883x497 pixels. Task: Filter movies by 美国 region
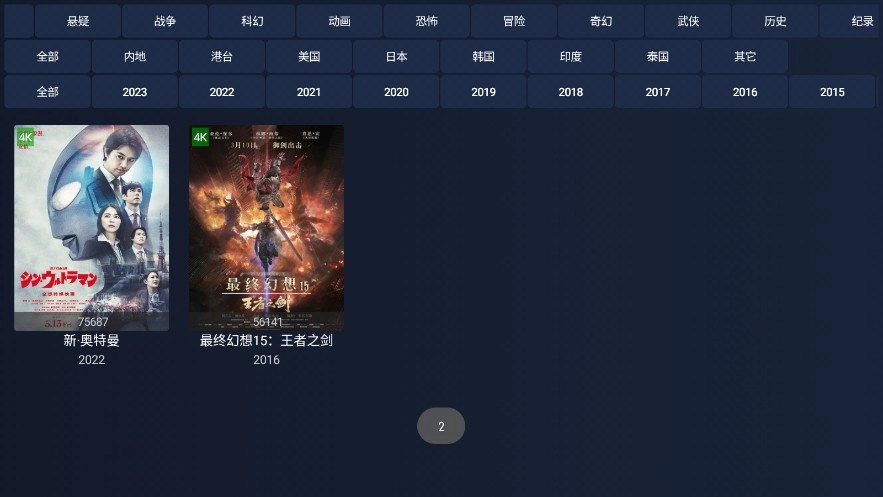[309, 56]
